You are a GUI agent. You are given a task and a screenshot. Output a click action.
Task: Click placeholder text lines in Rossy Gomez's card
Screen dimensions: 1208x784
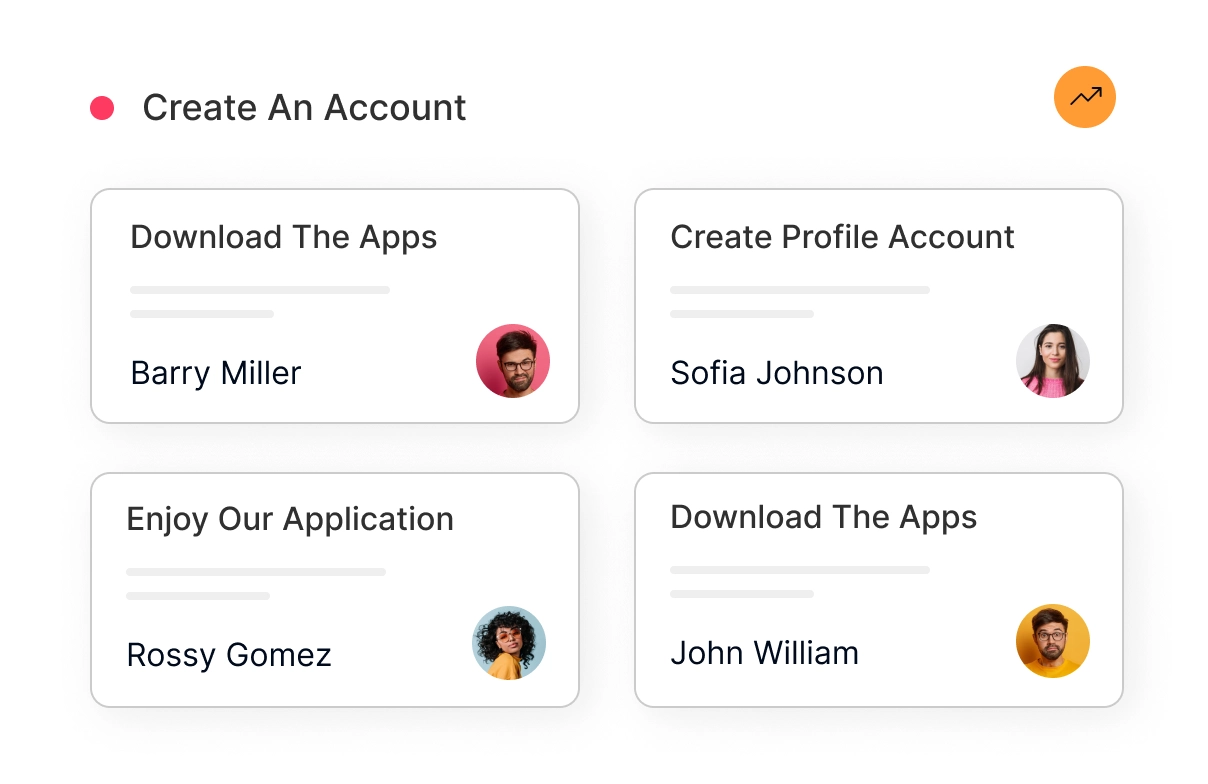click(x=256, y=584)
